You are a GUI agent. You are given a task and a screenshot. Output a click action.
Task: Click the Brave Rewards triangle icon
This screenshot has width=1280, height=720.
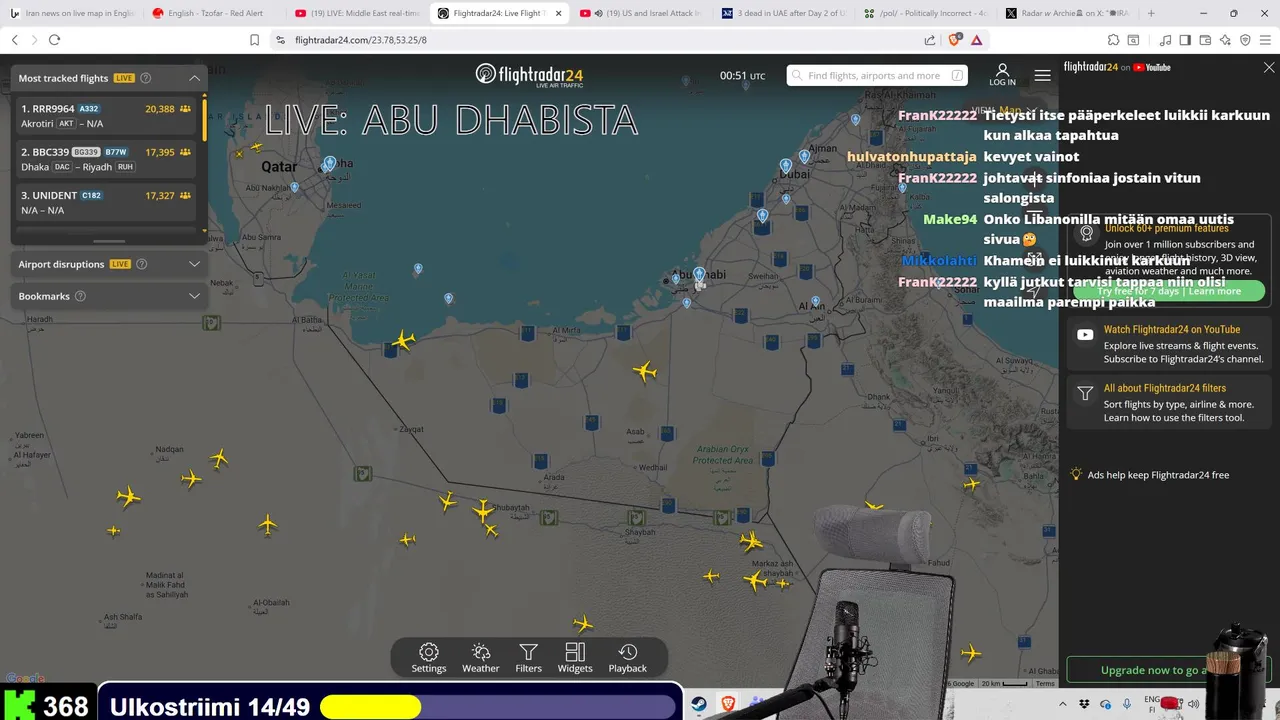[x=976, y=40]
